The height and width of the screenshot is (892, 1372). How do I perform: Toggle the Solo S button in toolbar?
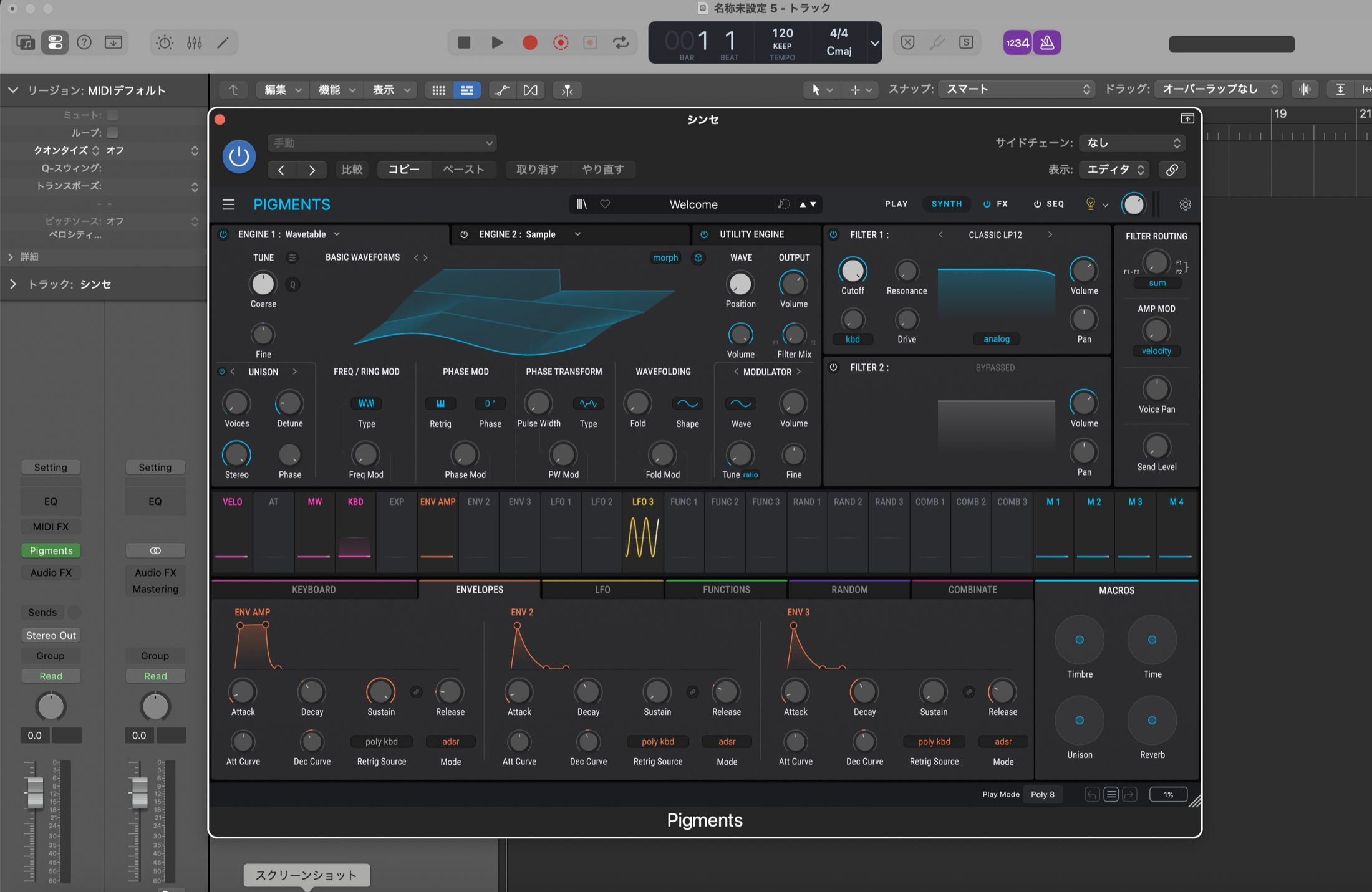pyautogui.click(x=966, y=42)
